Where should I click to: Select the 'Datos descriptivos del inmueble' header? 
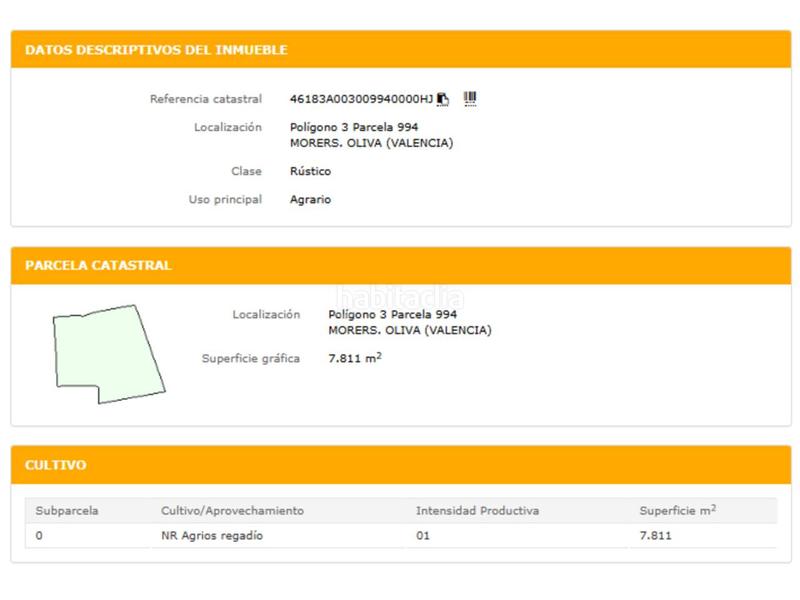pos(156,50)
